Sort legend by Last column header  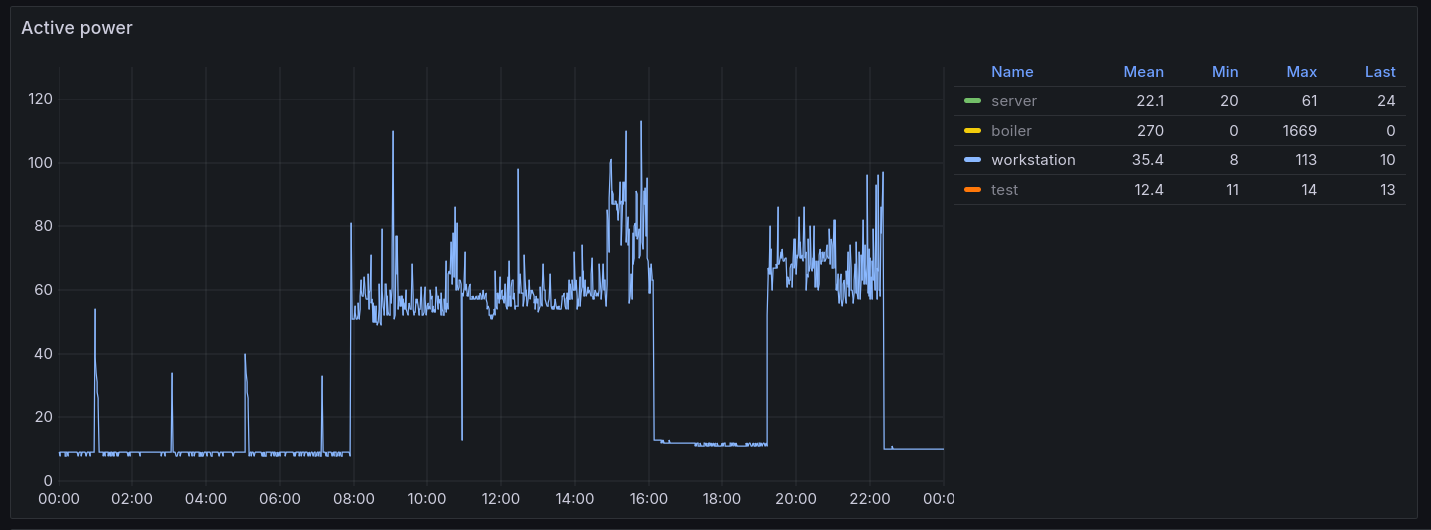tap(1380, 72)
